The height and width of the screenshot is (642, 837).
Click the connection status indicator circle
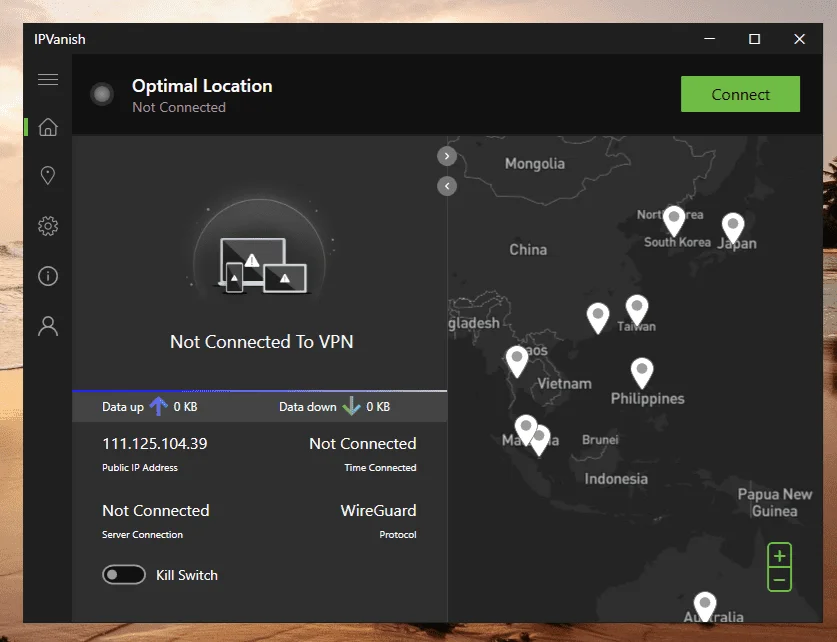tap(102, 94)
